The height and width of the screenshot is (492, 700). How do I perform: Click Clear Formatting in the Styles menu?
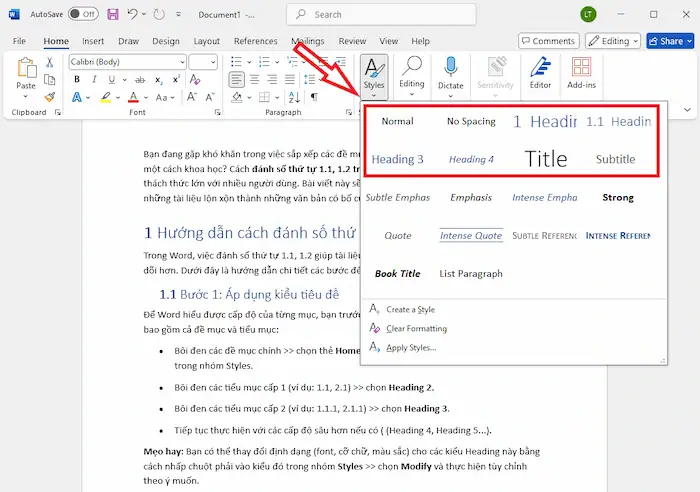[x=415, y=328]
